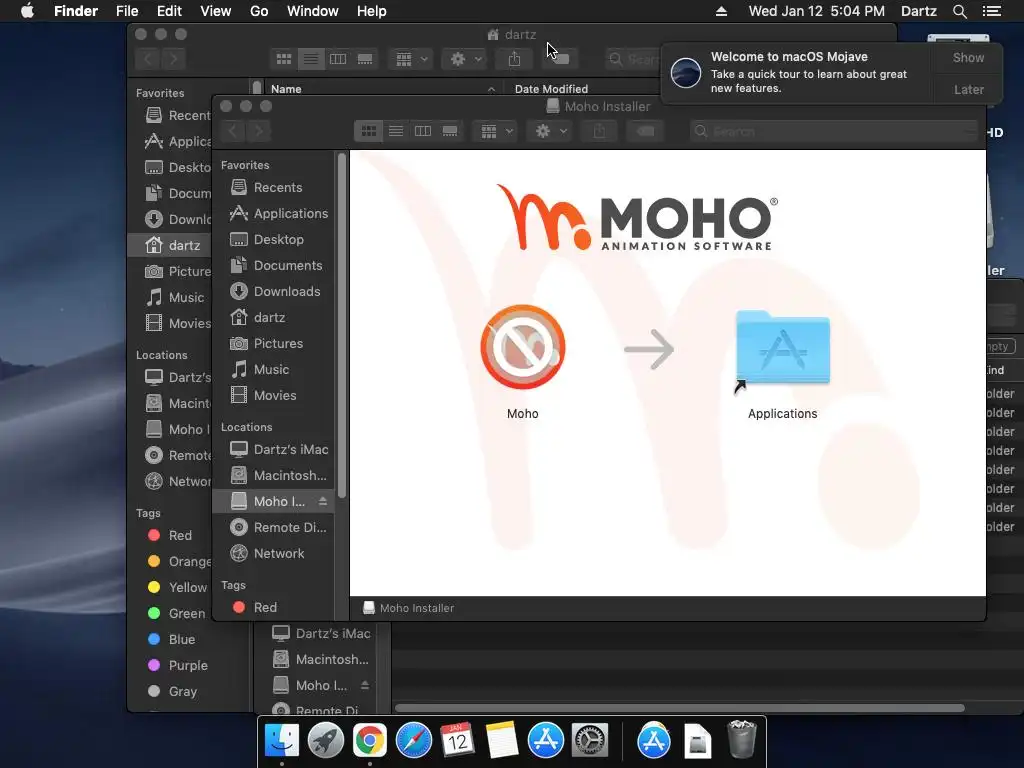
Task: Switch dartz window to icon view
Action: pos(284,59)
